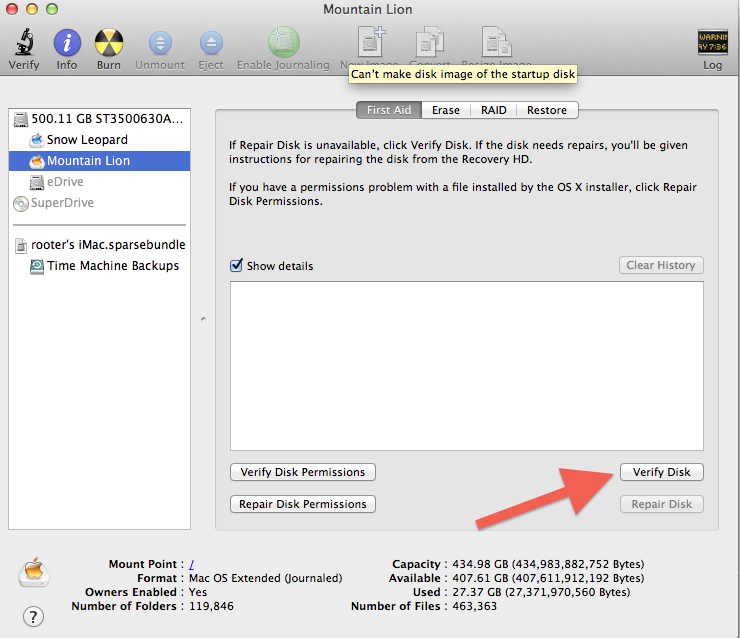740x638 pixels.
Task: Click the New Image toolbar icon
Action: point(371,42)
